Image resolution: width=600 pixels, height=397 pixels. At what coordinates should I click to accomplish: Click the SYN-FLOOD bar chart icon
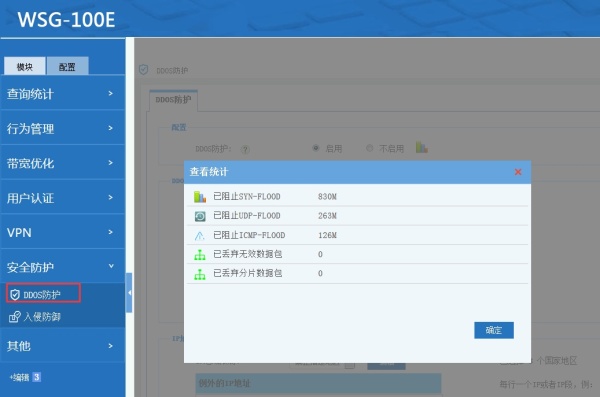click(x=200, y=197)
